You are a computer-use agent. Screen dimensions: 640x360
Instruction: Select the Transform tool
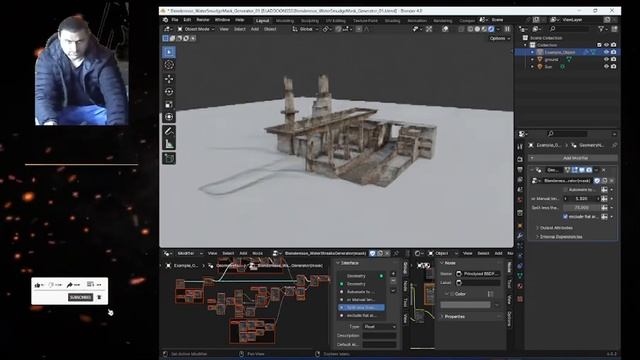[169, 118]
